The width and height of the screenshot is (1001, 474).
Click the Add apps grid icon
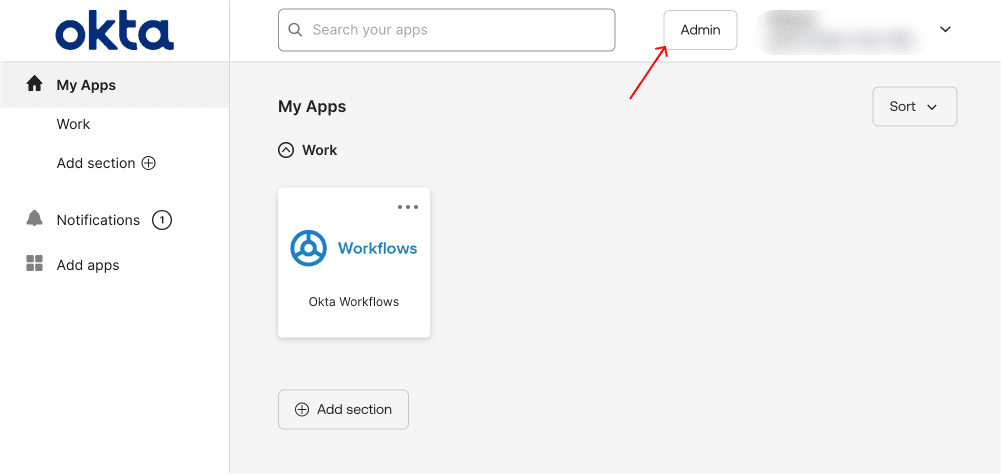tap(34, 264)
